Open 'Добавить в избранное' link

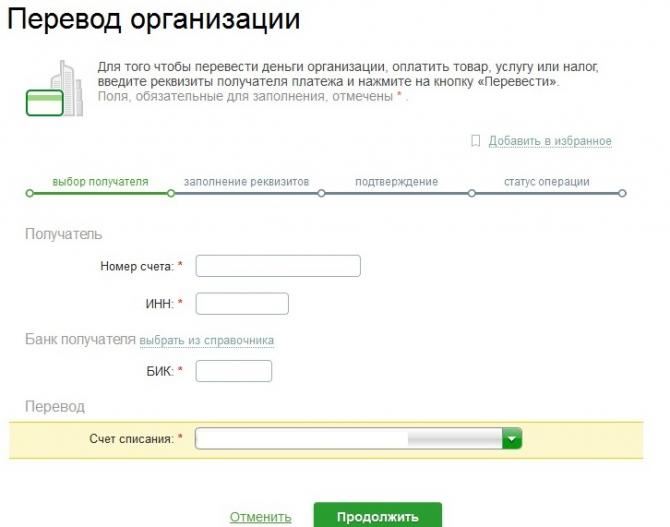coord(550,141)
